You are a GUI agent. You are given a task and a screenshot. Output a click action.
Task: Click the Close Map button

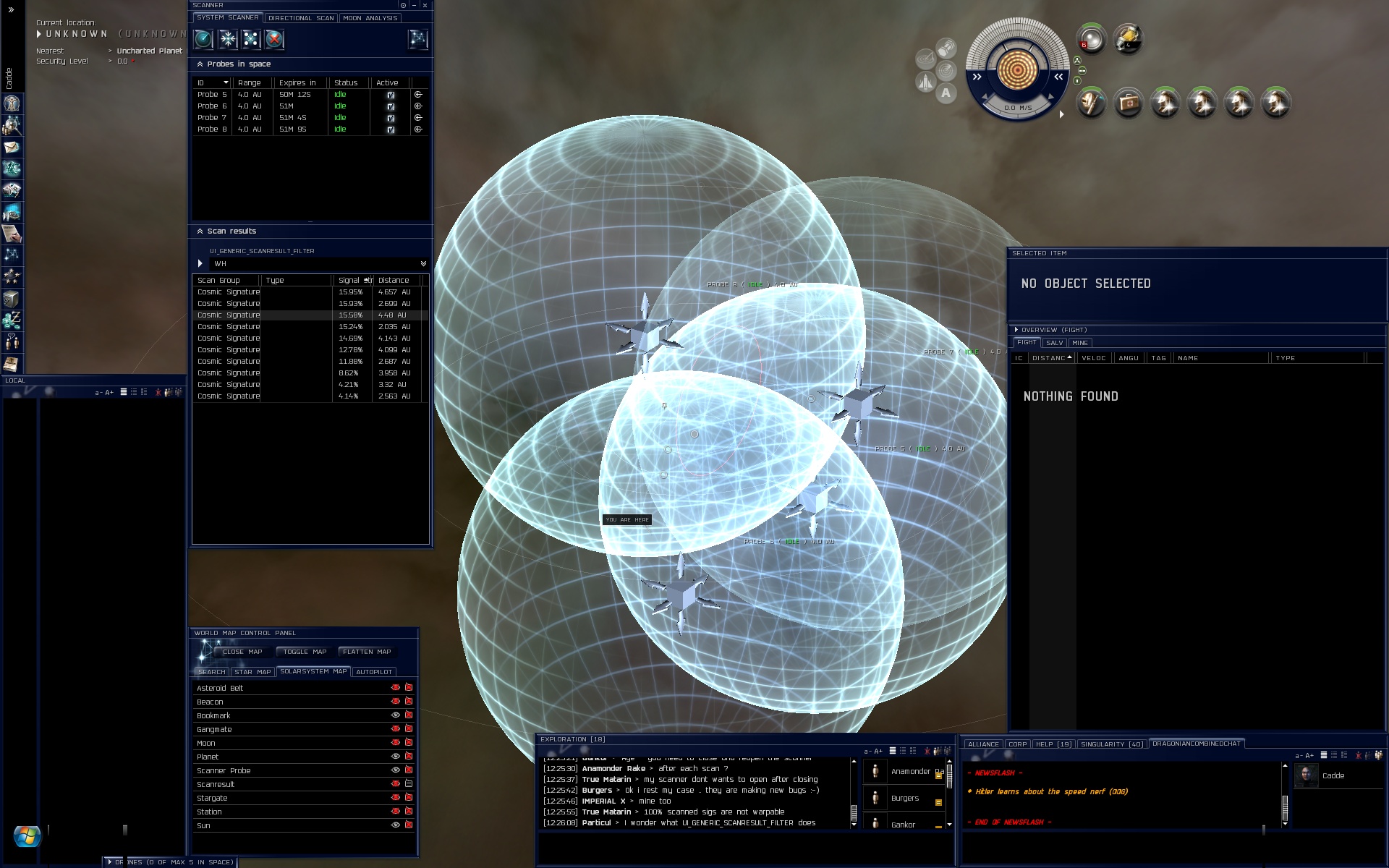[242, 652]
